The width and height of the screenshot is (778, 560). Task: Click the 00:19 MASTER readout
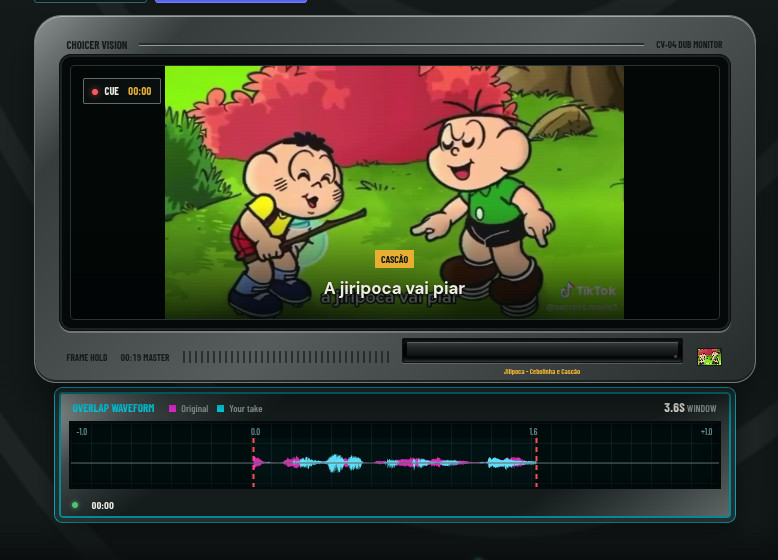point(145,358)
